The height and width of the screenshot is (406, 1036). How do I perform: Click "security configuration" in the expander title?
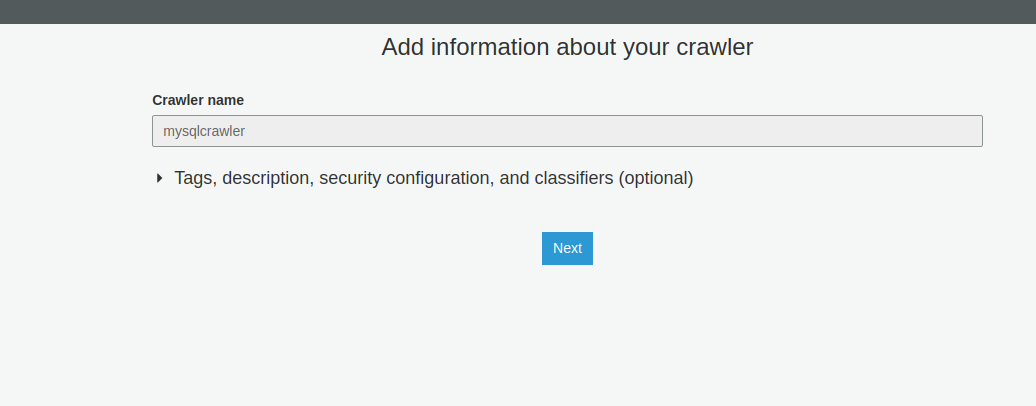pyautogui.click(x=404, y=178)
